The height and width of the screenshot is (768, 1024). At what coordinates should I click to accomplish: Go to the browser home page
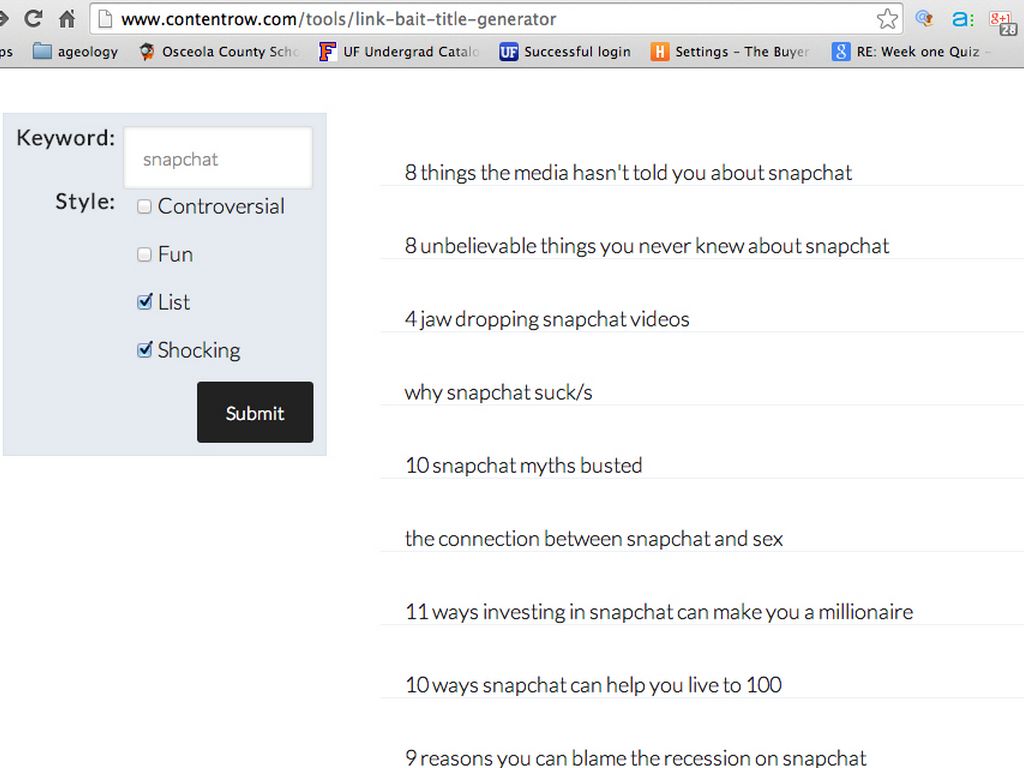(x=67, y=19)
